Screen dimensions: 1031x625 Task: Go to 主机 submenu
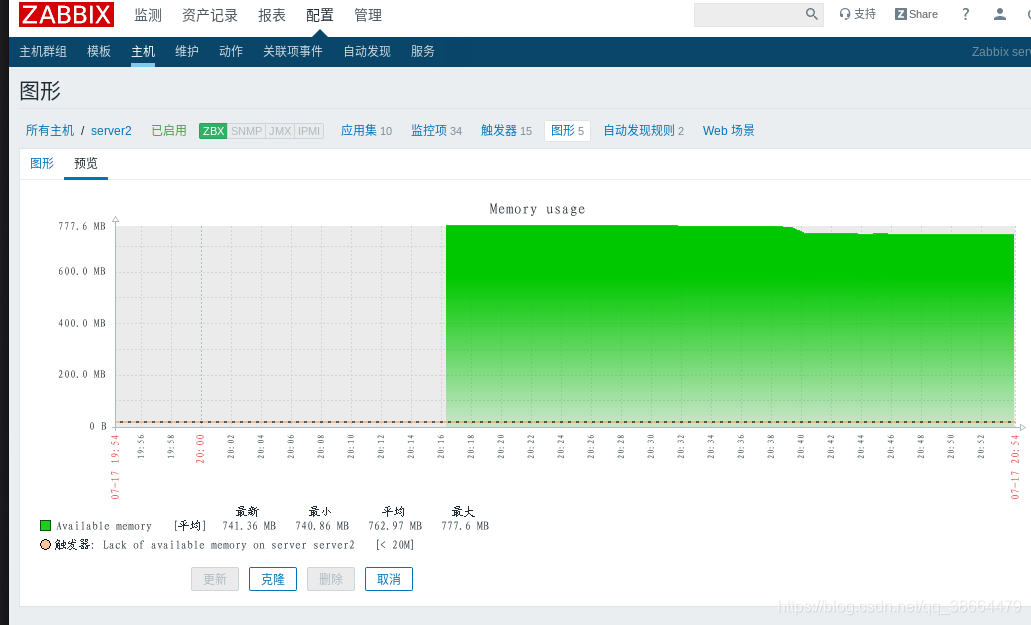[143, 51]
